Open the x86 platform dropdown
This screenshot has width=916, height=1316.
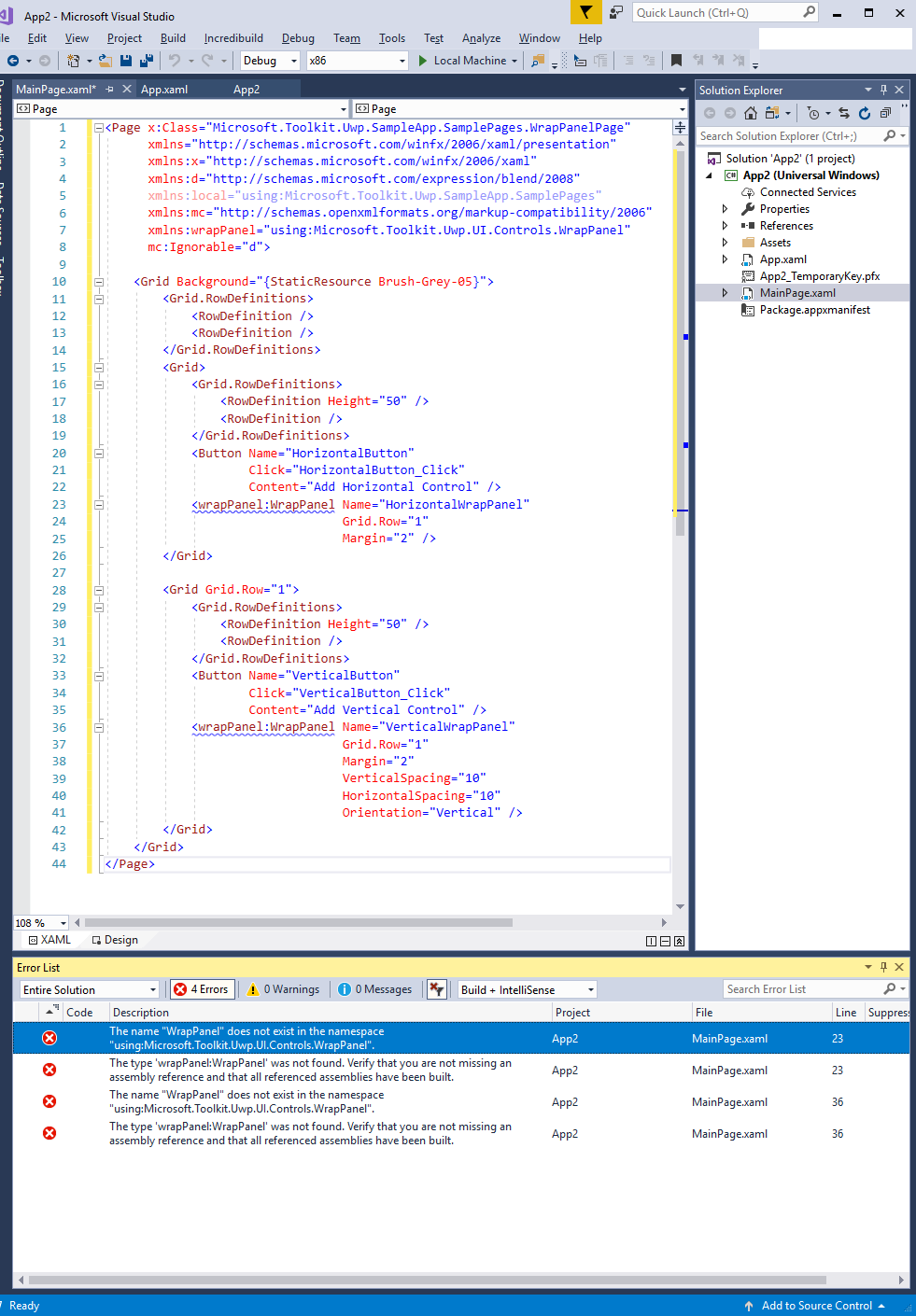(x=358, y=61)
